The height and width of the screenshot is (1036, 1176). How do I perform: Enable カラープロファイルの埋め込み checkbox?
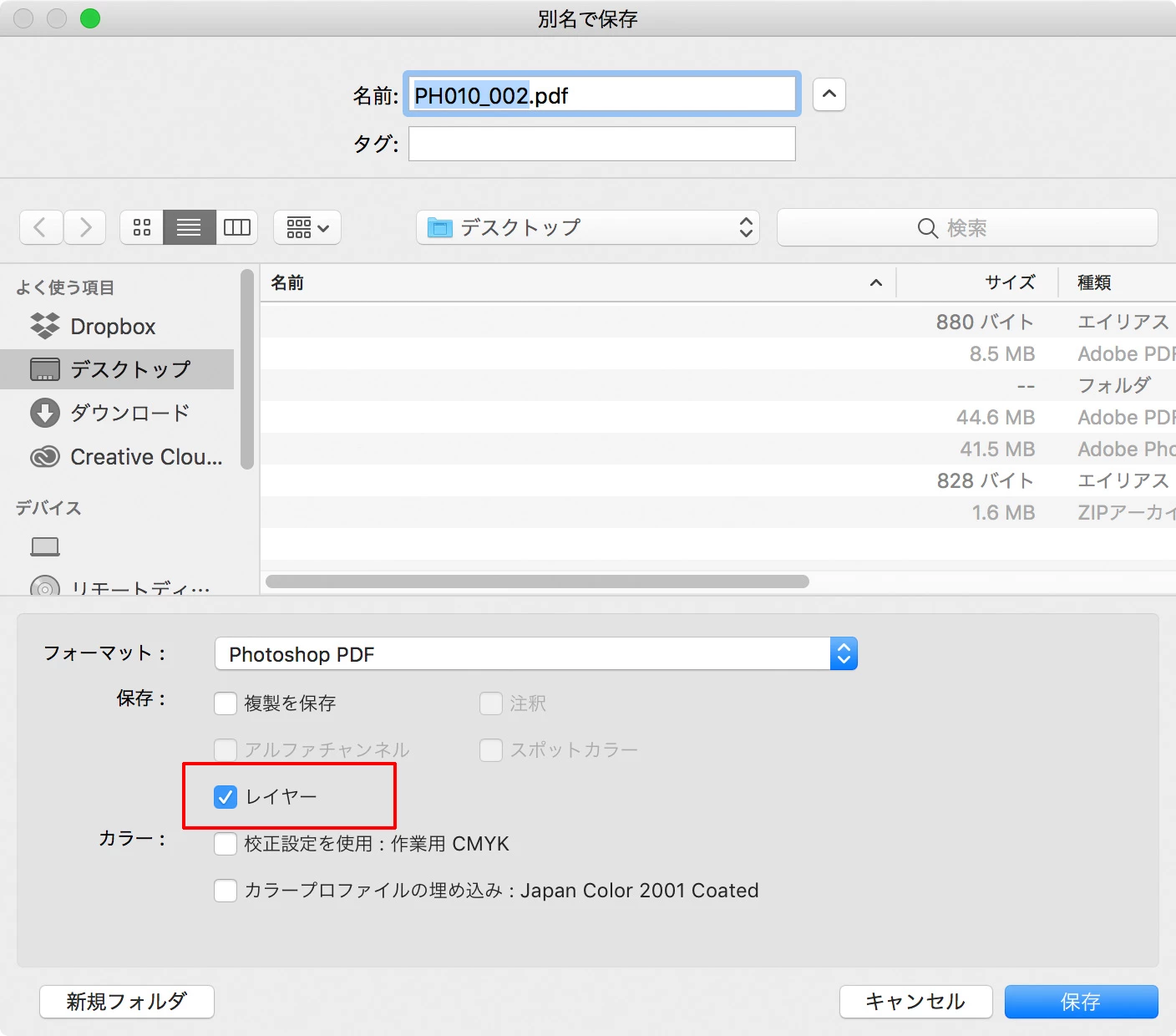click(x=226, y=891)
